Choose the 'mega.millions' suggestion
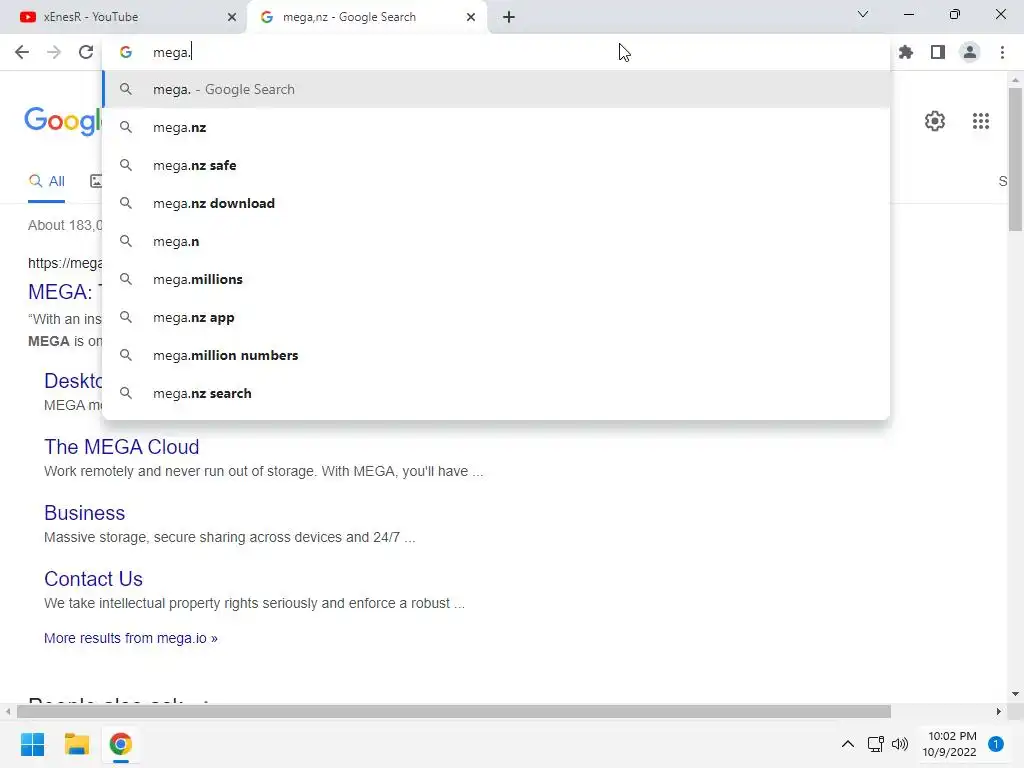 496,279
